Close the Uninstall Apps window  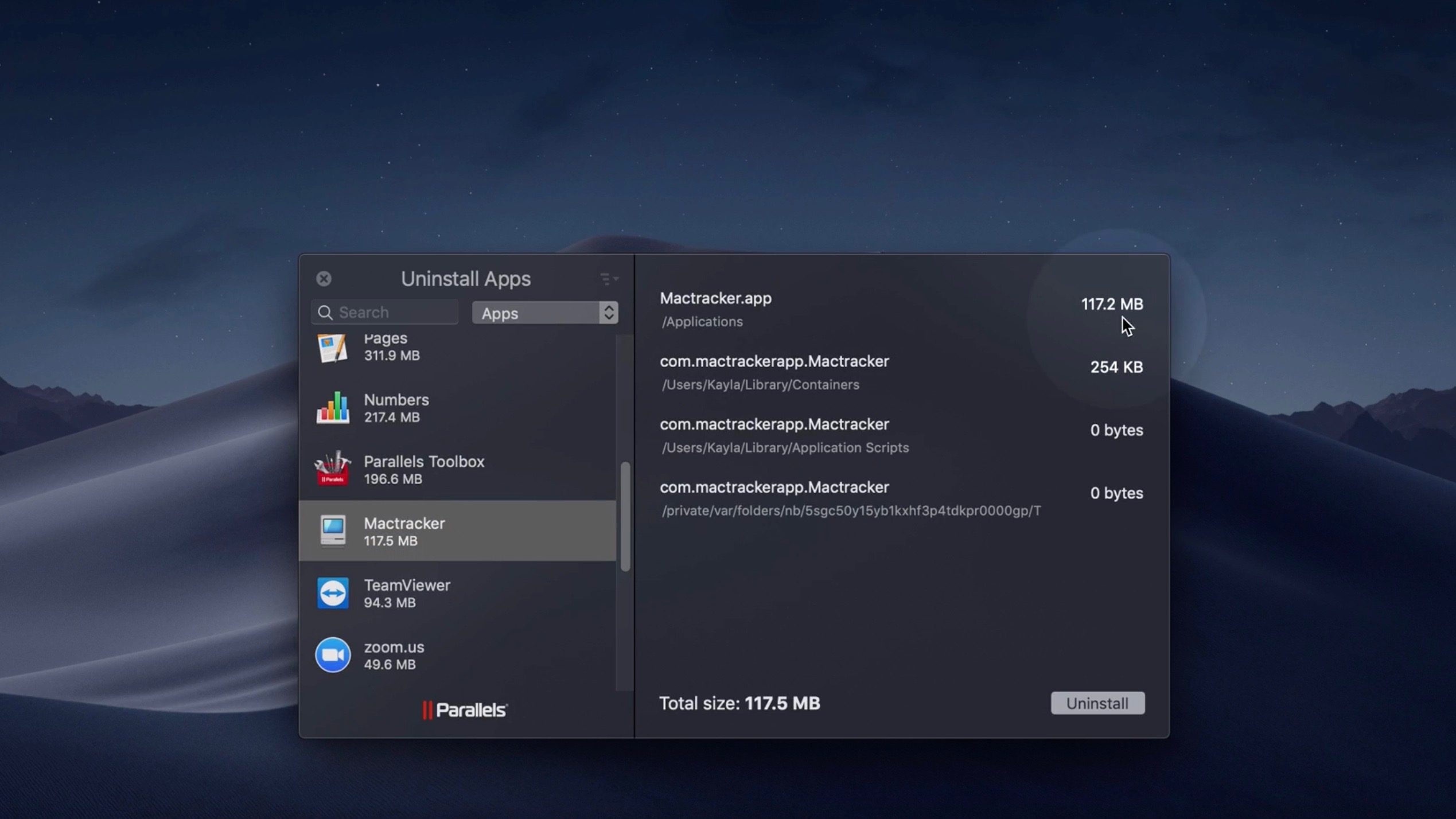(324, 279)
